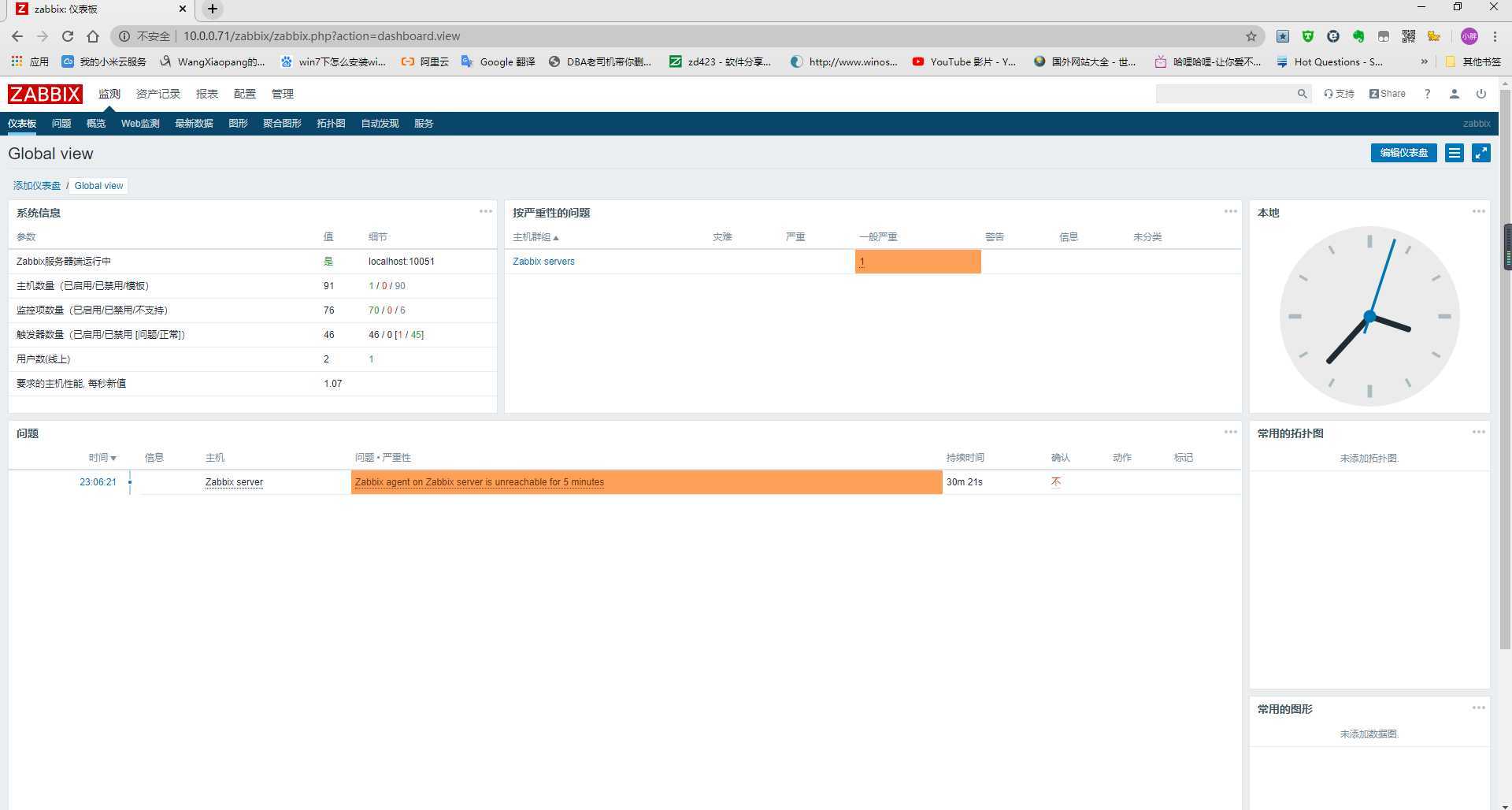Open the 资产记录 main menu
Image resolution: width=1512 pixels, height=810 pixels.
pos(158,94)
